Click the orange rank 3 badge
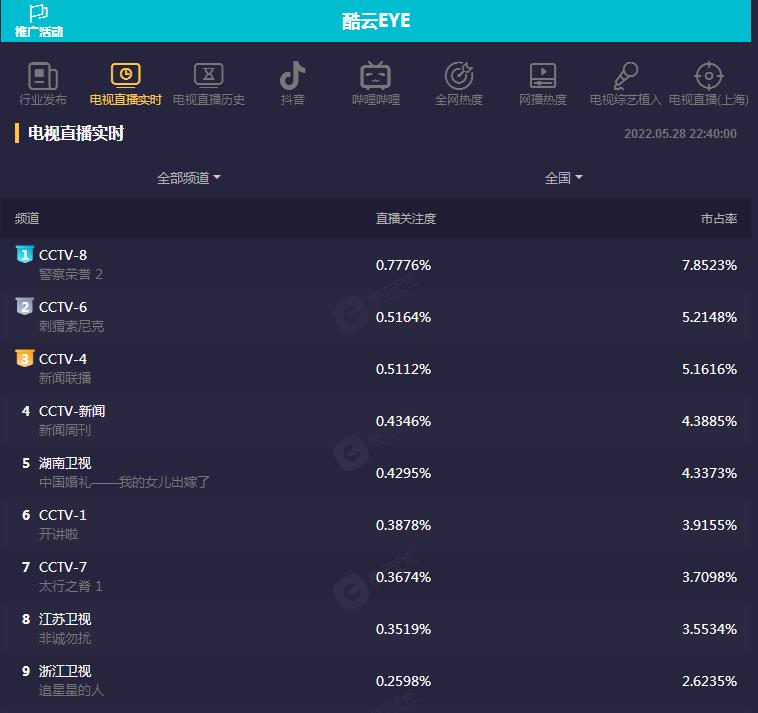The width and height of the screenshot is (758, 713). 25,358
